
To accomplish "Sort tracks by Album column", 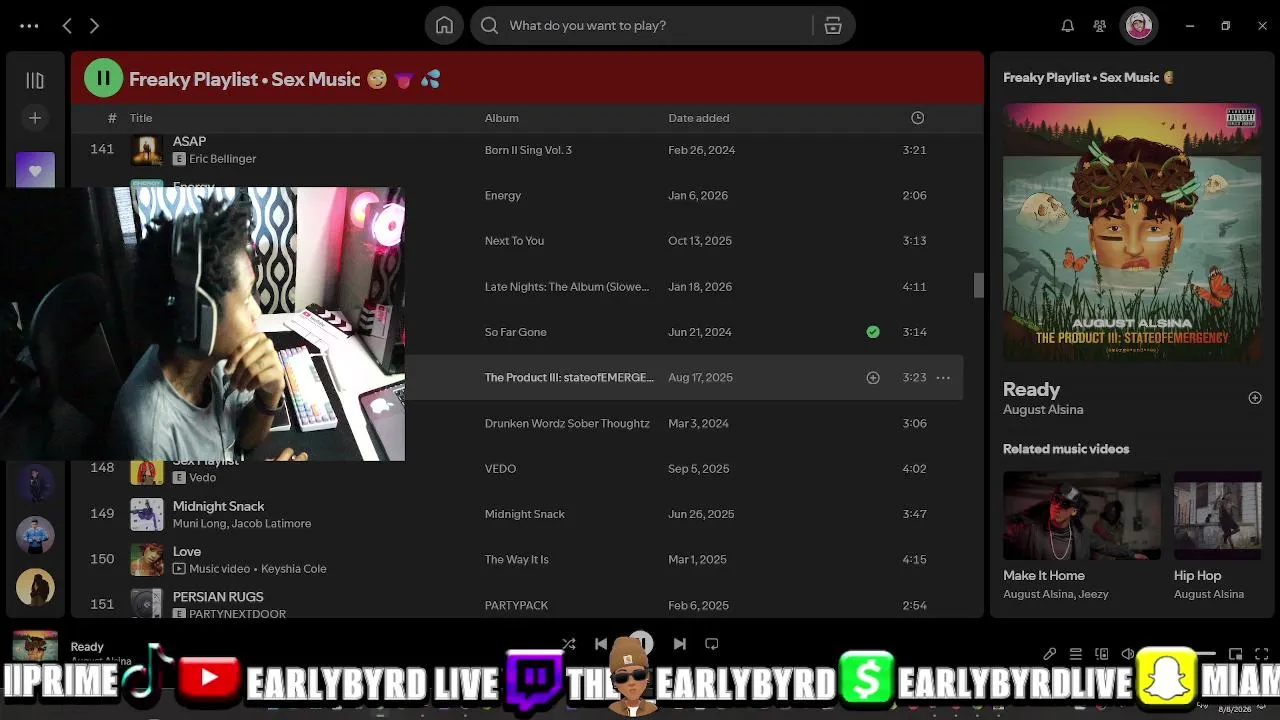I will 502,118.
